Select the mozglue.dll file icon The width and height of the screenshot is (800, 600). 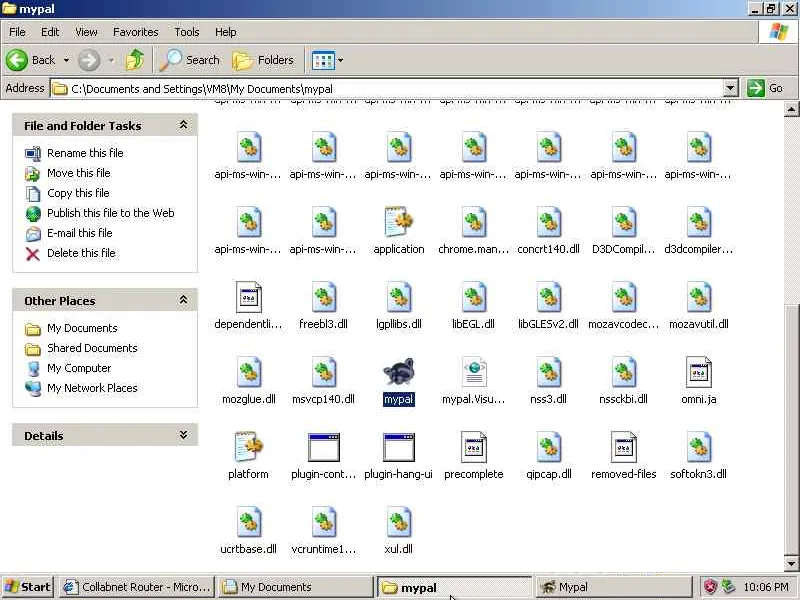pos(248,372)
